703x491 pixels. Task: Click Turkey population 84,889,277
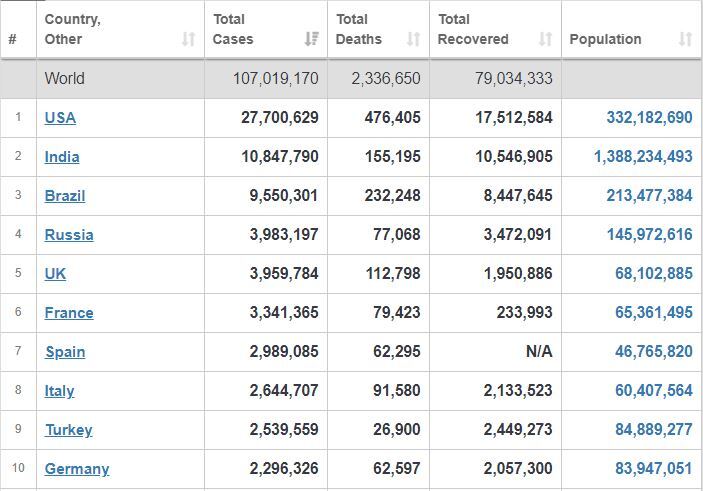coord(654,430)
